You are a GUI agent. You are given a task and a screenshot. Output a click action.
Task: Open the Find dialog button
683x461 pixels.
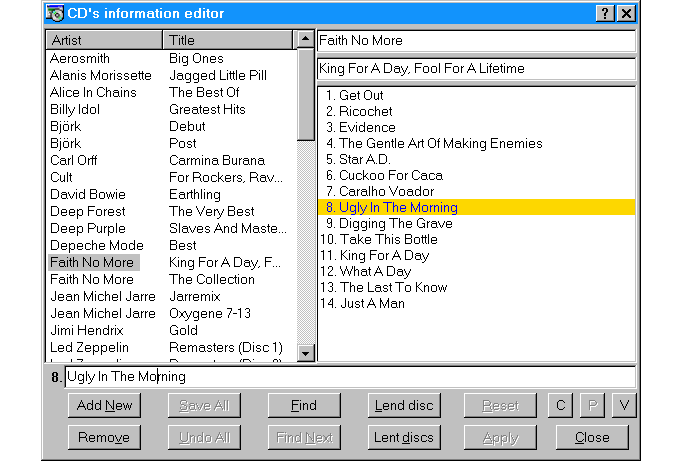tap(304, 406)
